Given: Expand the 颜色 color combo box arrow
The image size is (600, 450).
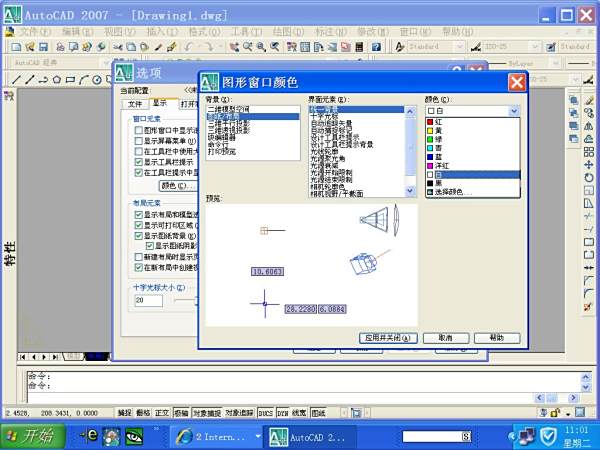Looking at the screenshot, I should tap(514, 111).
